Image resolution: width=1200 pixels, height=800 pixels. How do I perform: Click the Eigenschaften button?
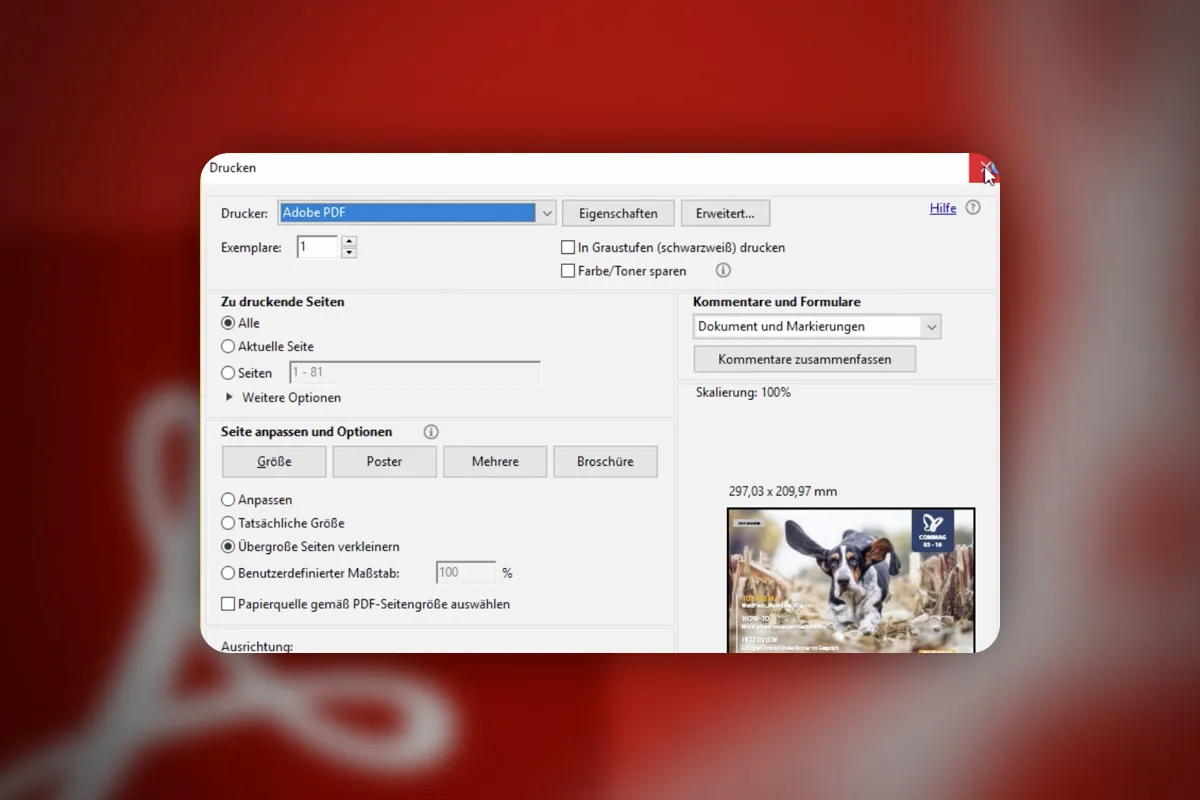point(616,213)
